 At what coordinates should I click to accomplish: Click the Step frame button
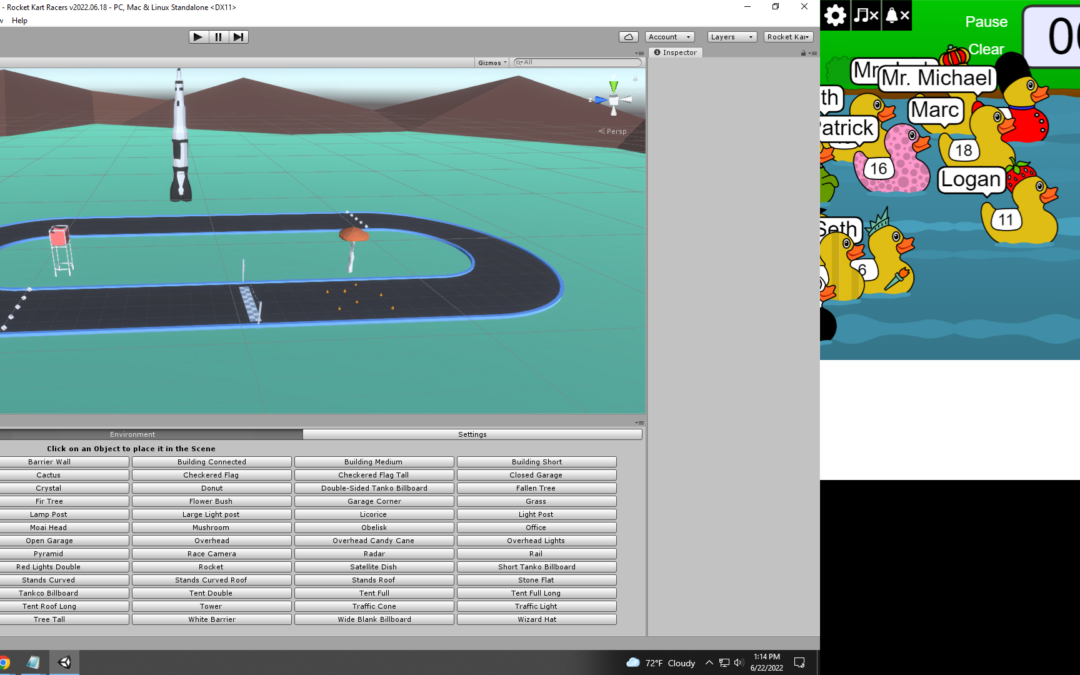[x=238, y=37]
